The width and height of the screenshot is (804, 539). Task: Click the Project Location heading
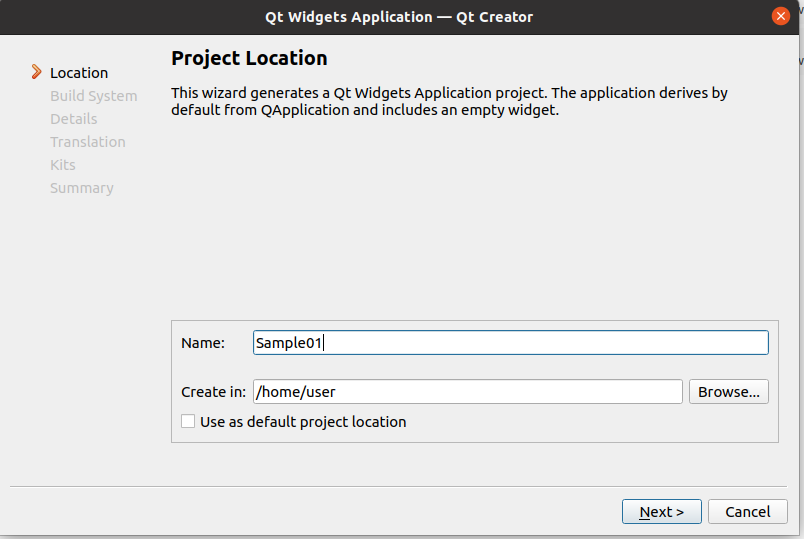(x=249, y=58)
